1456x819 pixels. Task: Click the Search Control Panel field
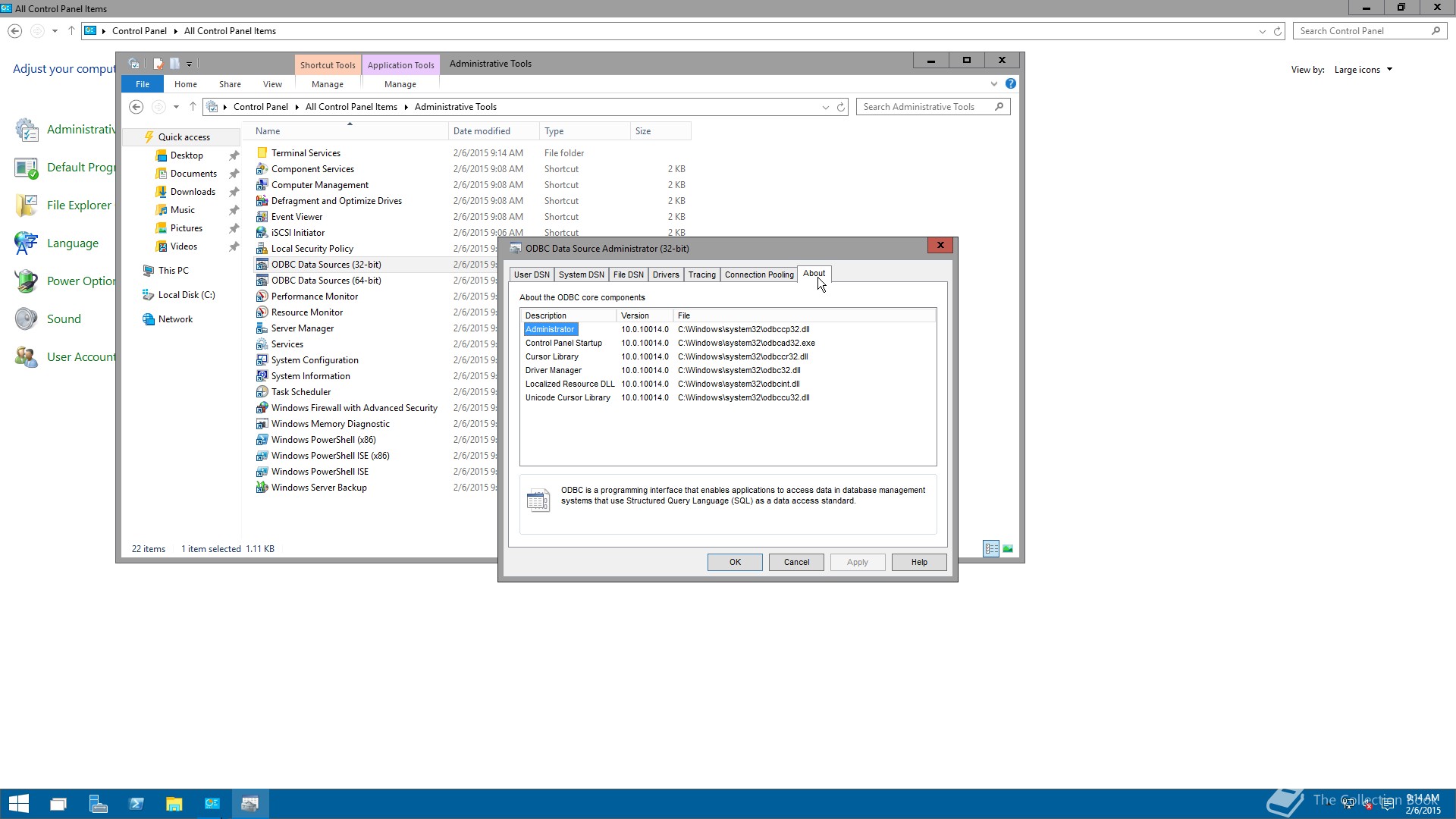click(x=1370, y=31)
